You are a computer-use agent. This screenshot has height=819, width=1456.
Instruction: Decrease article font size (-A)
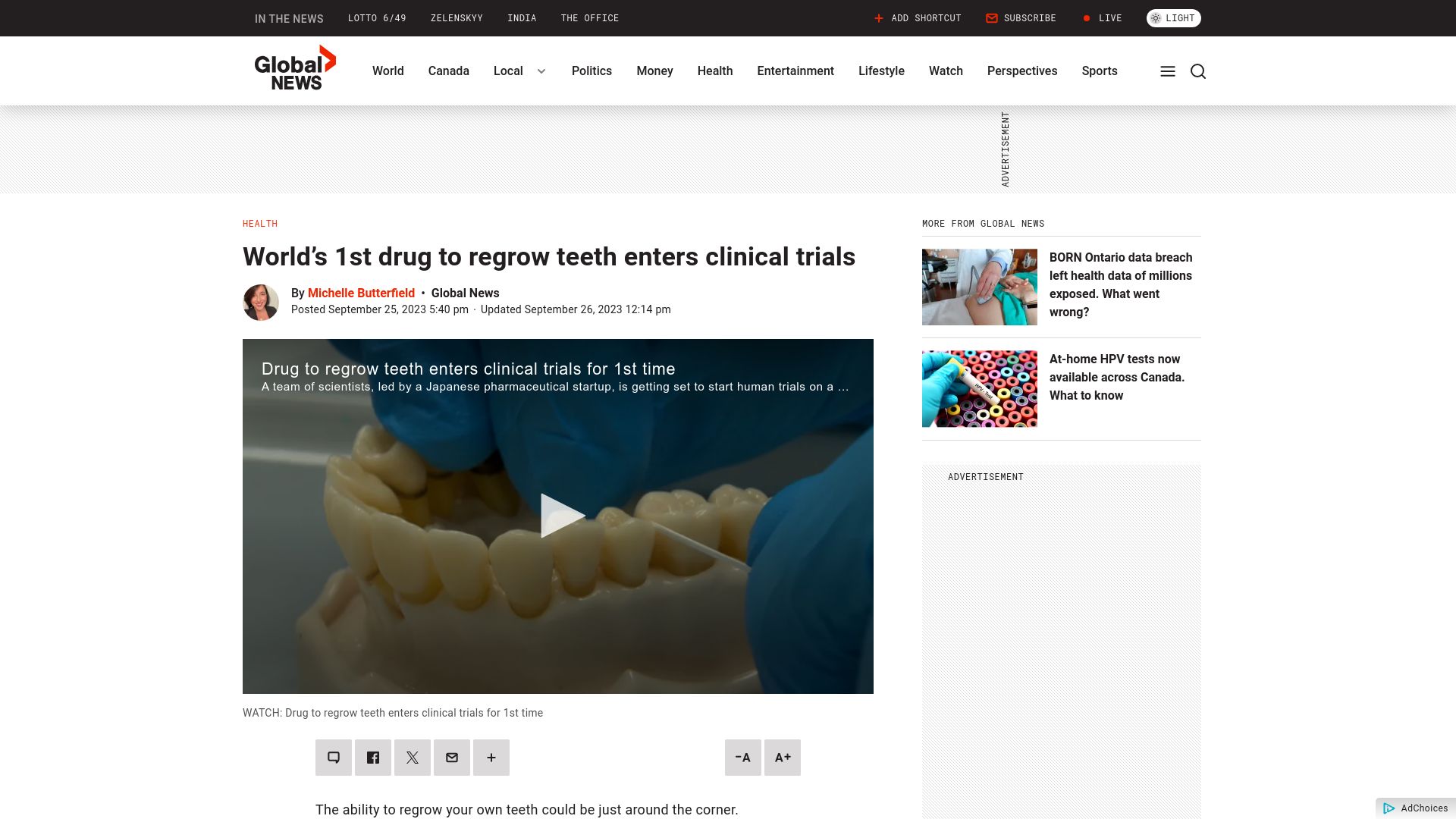[743, 758]
